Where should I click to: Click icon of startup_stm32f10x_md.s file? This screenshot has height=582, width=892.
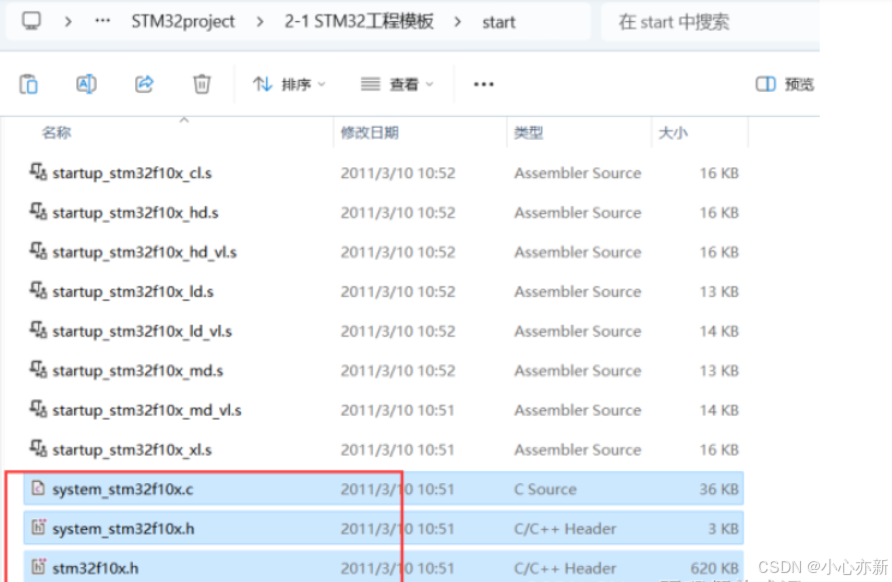click(x=38, y=369)
